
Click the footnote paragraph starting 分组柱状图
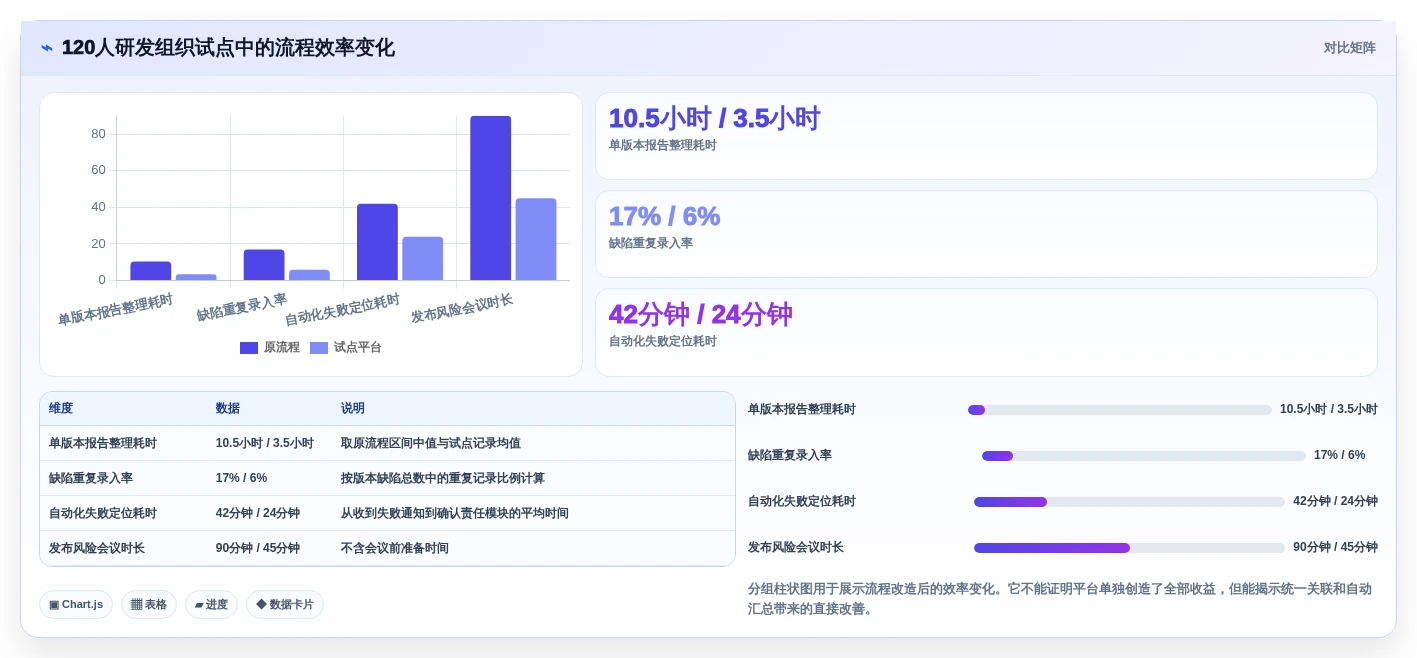pyautogui.click(x=1060, y=599)
